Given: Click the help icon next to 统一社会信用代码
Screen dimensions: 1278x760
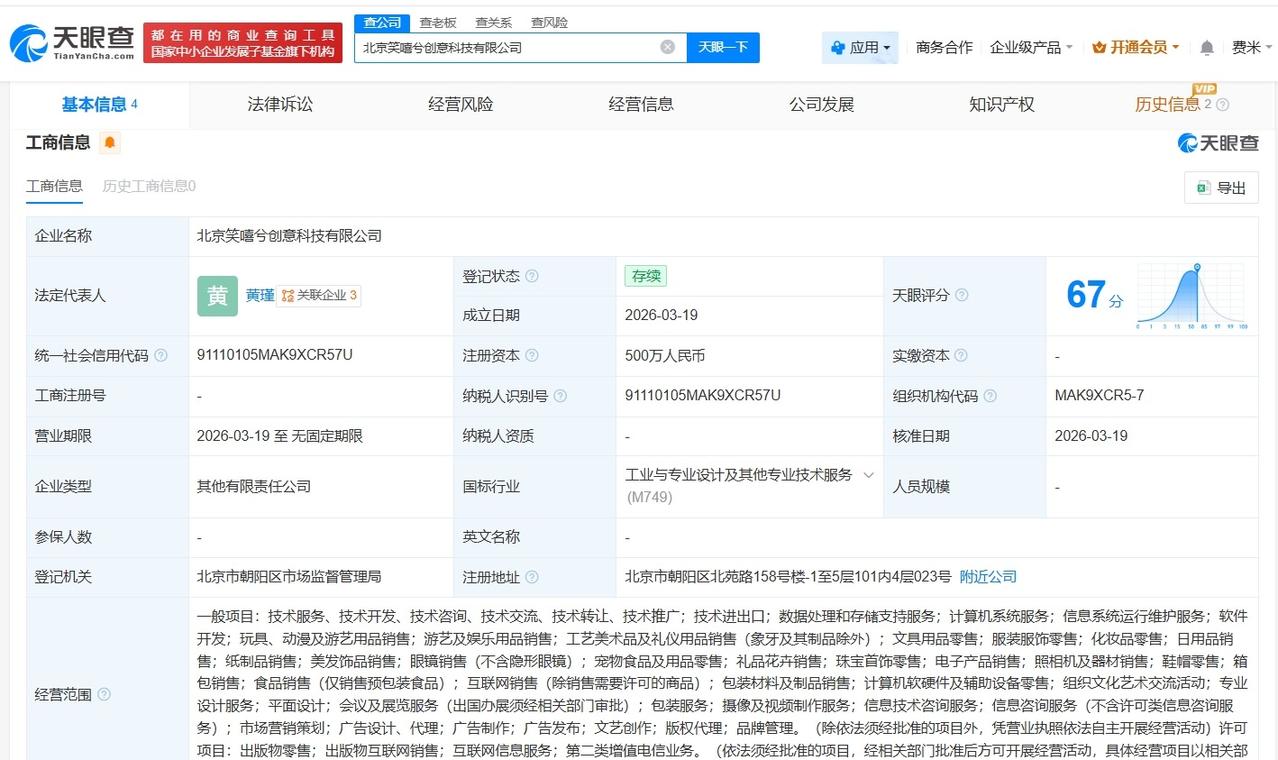Looking at the screenshot, I should click(x=160, y=355).
